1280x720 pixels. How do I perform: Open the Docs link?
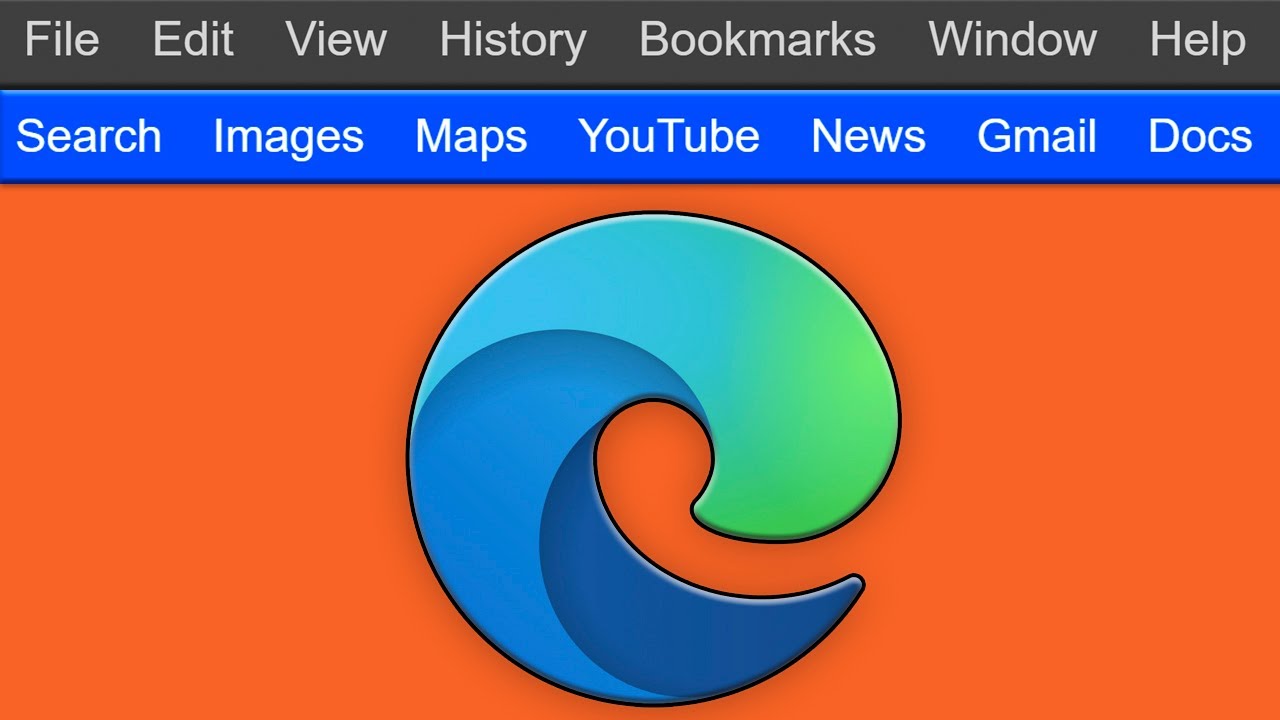click(1200, 136)
